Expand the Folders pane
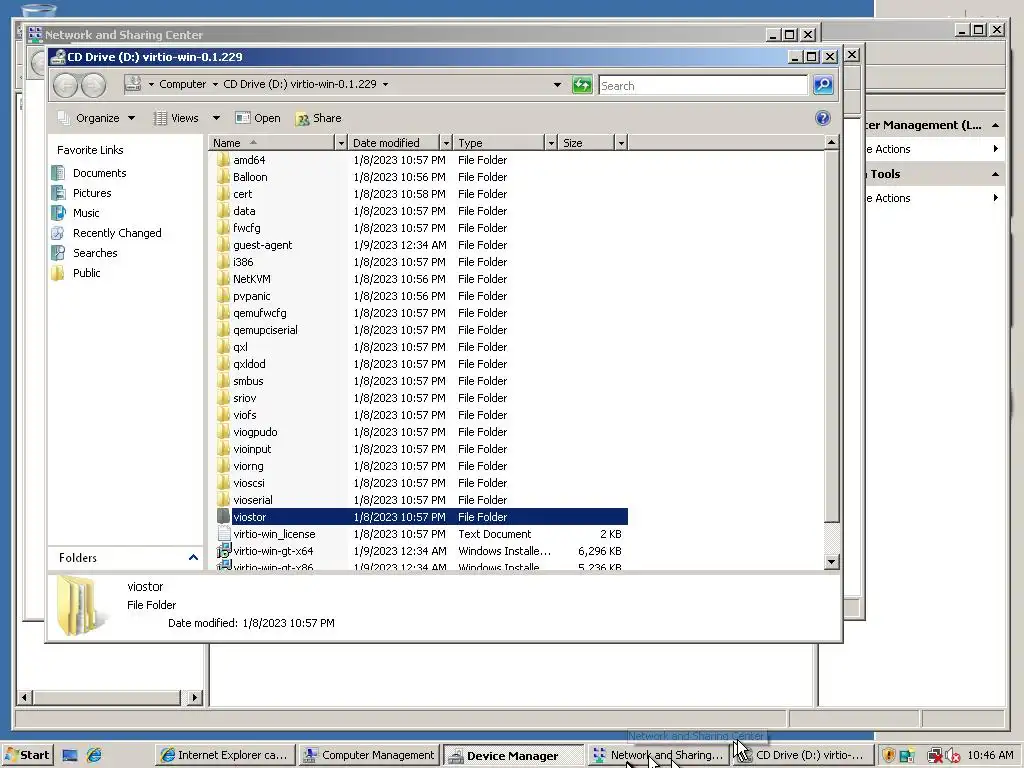The width and height of the screenshot is (1024, 768). pos(193,558)
